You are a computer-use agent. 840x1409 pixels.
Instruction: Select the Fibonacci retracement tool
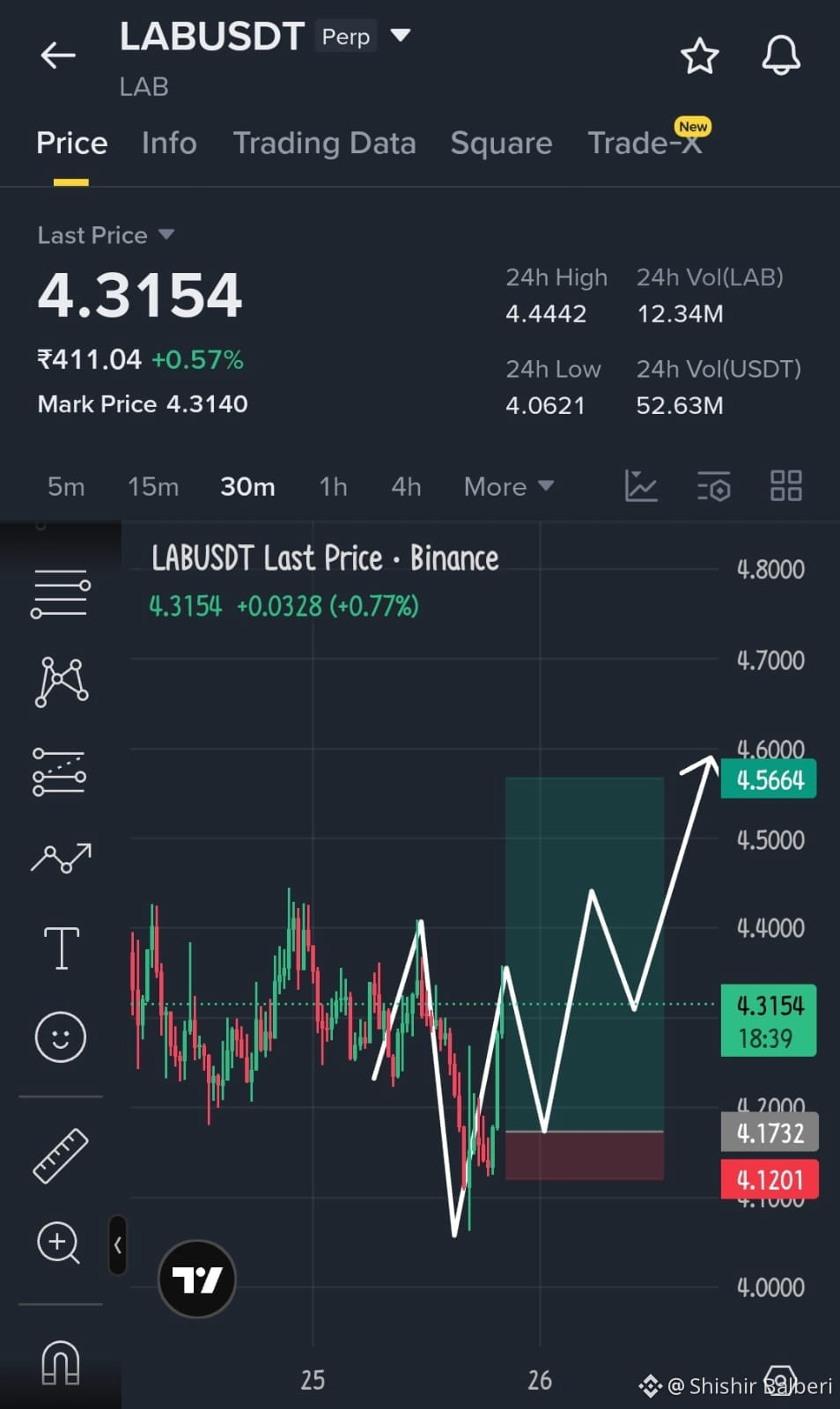[60, 772]
